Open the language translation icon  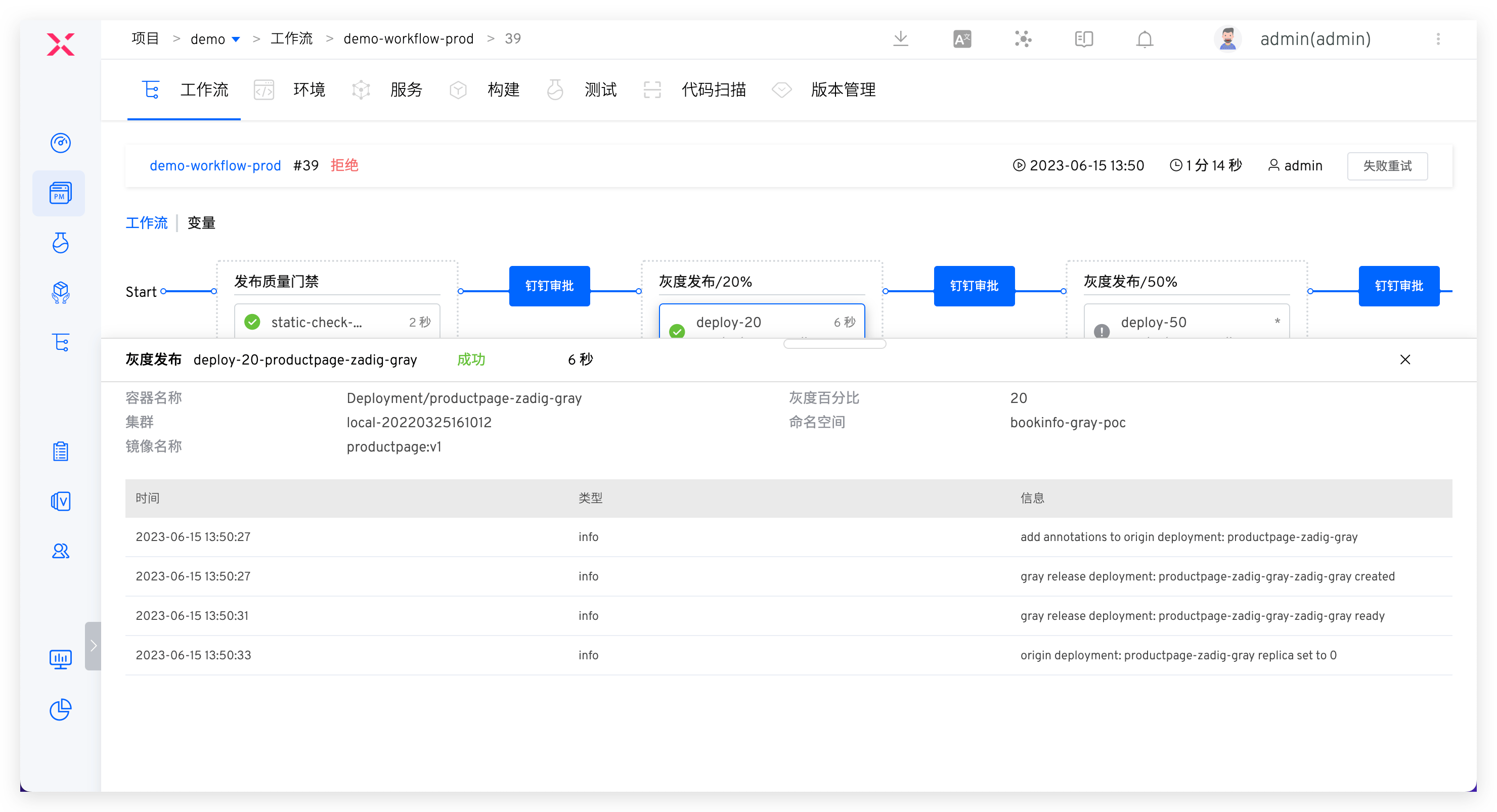(x=962, y=39)
